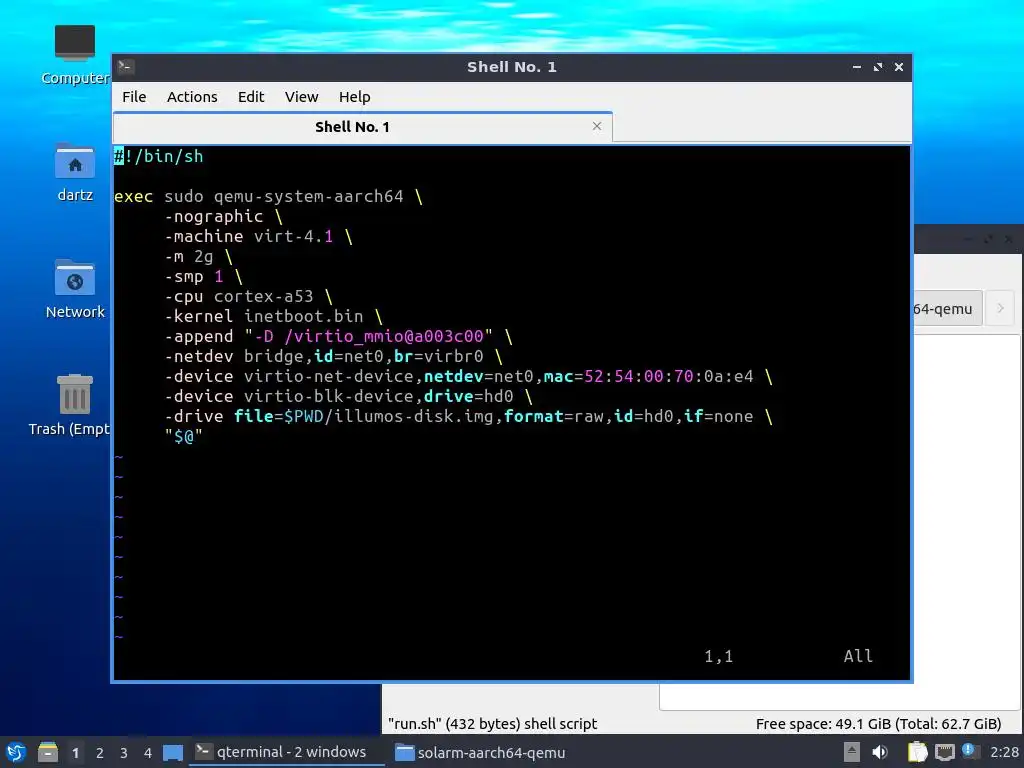
Task: Close the Shell No. 1 window
Action: point(899,67)
